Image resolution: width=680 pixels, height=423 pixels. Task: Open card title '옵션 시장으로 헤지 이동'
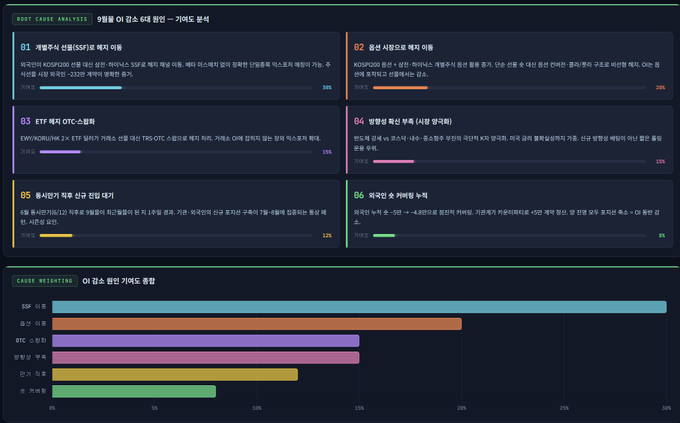click(401, 47)
